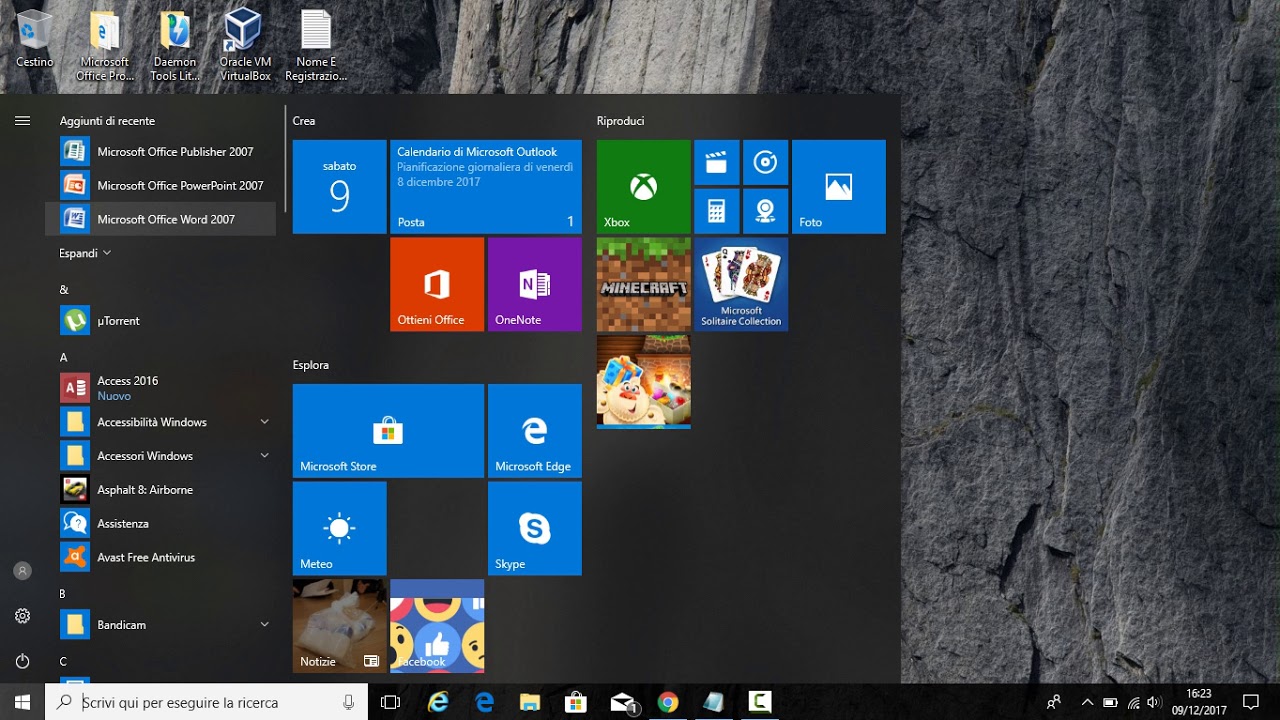Click the Start button on taskbar
The width and height of the screenshot is (1280, 720).
22,702
